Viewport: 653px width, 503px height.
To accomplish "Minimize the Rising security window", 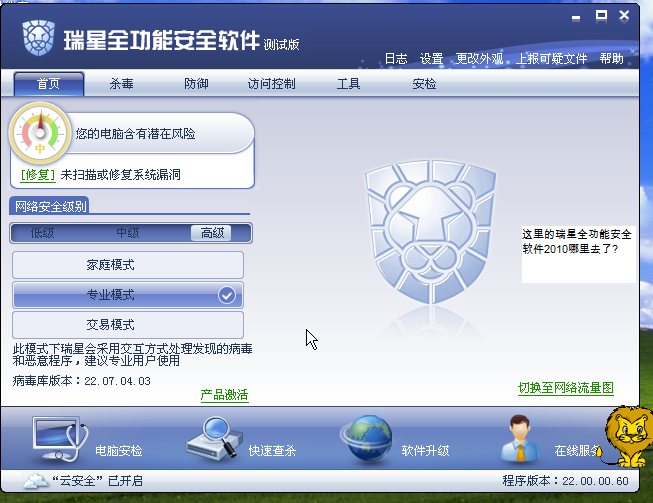I will point(576,17).
